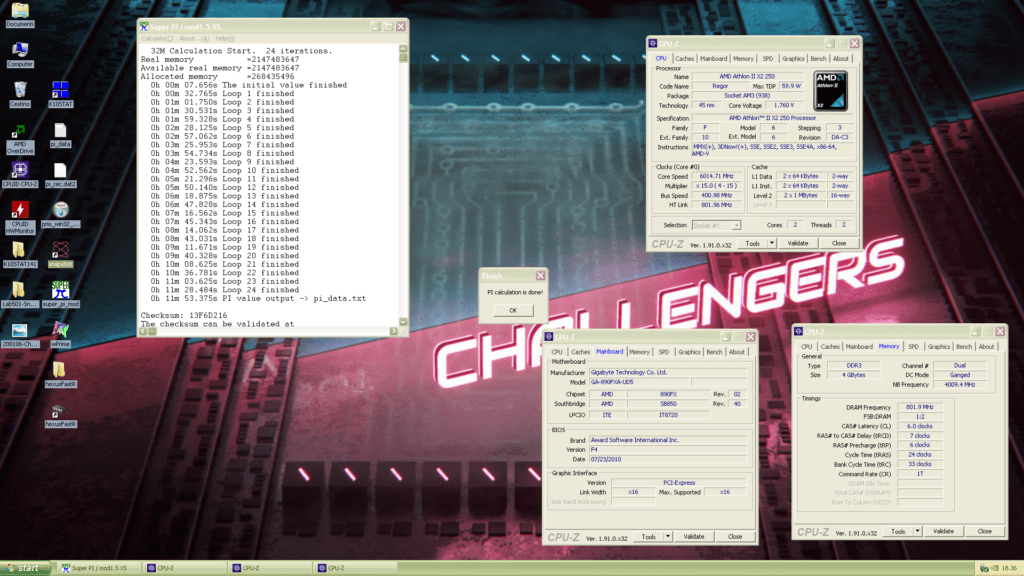
Task: Open Memory tab in Mainboard CPU-Z window
Action: (x=639, y=352)
